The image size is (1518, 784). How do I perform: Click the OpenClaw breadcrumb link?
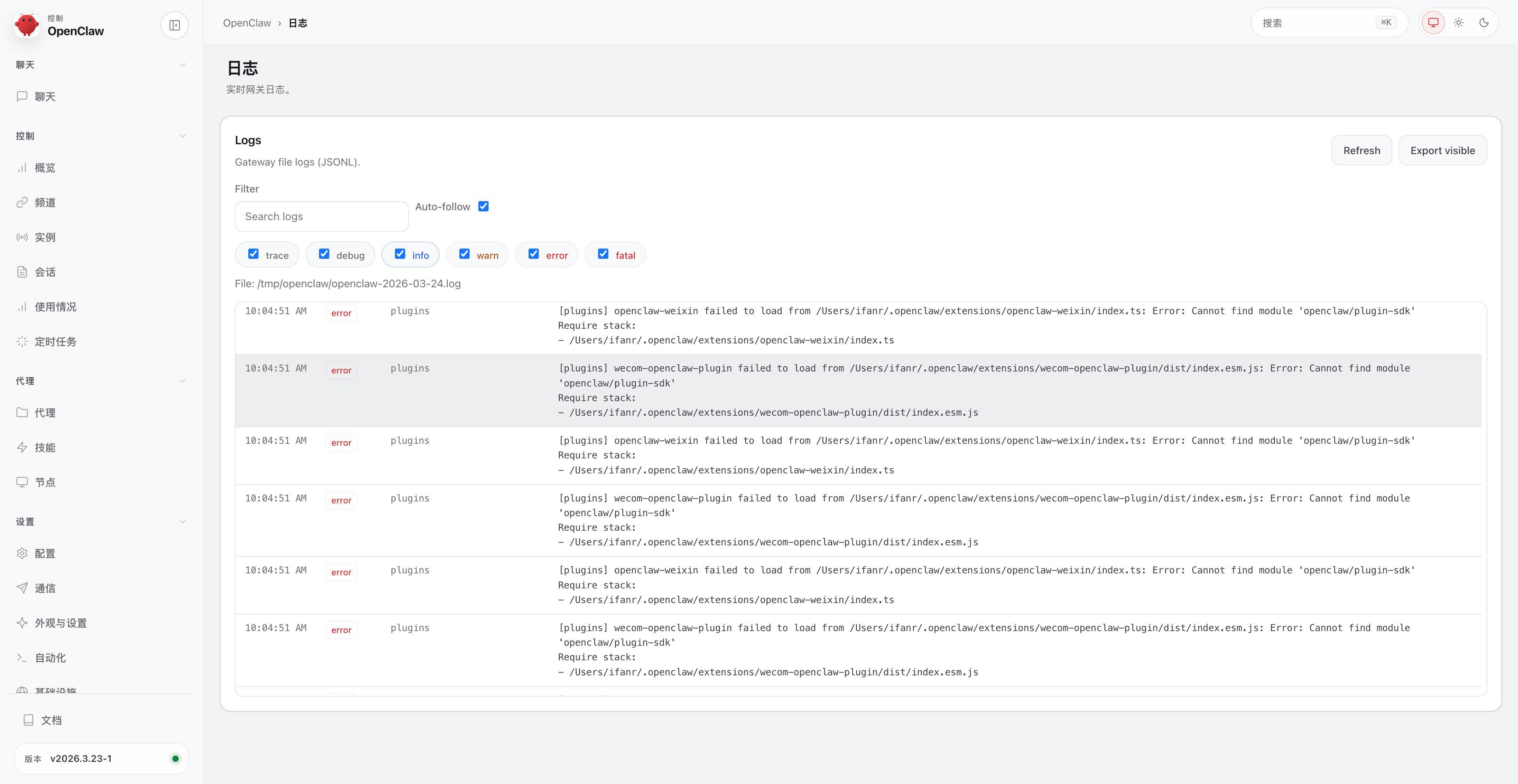tap(246, 23)
